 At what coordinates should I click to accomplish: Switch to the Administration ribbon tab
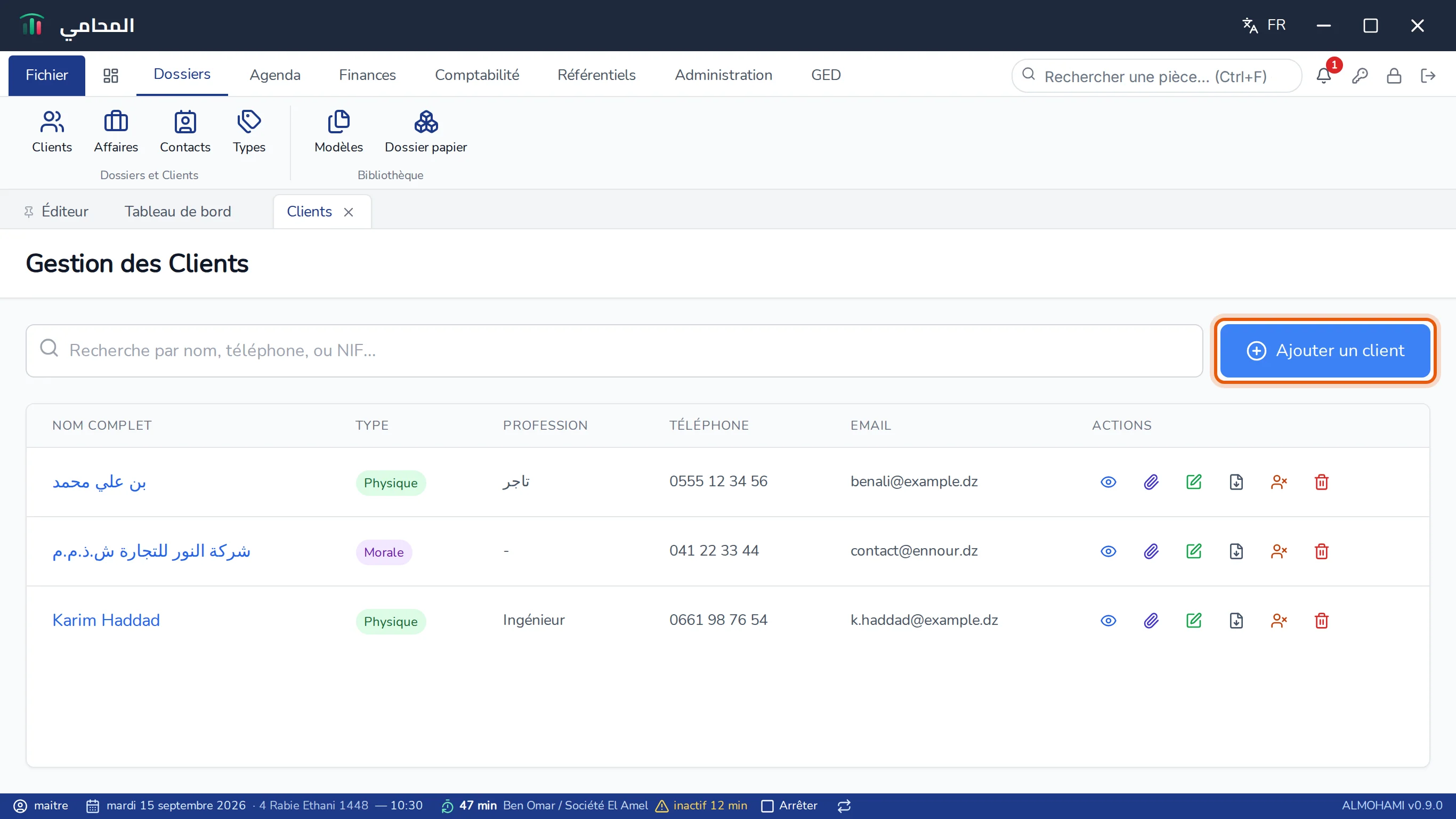[723, 75]
